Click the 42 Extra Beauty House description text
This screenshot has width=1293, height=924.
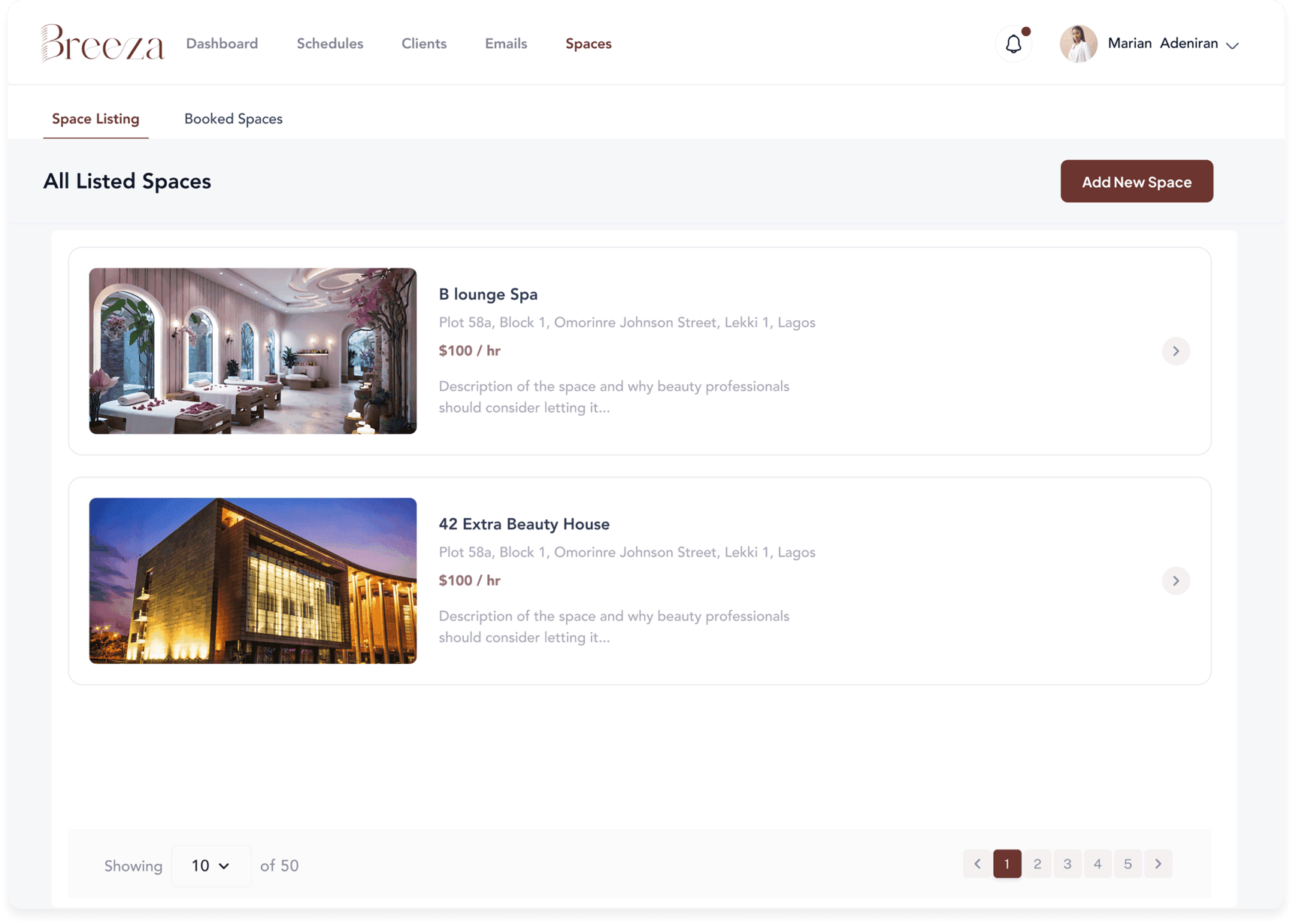pyautogui.click(x=614, y=626)
